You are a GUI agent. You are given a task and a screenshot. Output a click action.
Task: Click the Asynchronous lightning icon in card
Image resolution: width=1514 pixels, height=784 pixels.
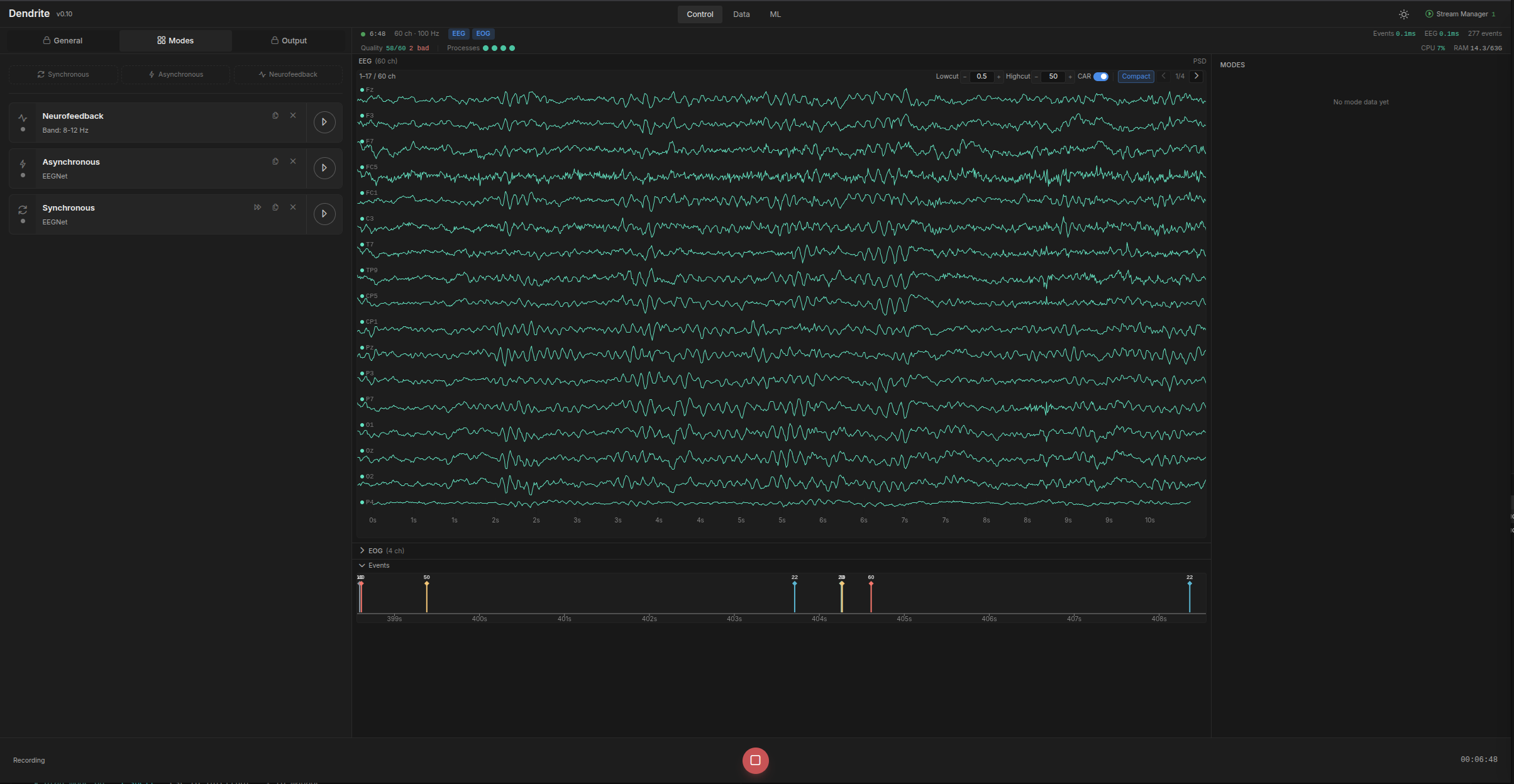[x=23, y=163]
